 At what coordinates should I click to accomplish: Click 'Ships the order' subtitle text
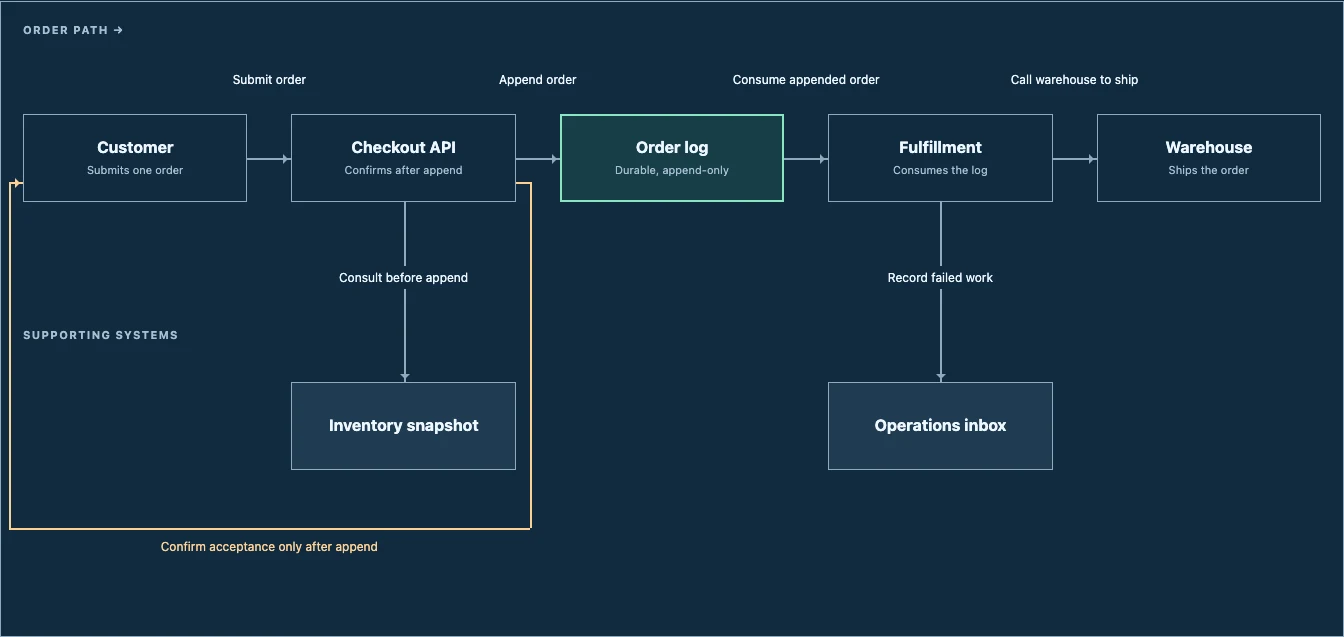[1209, 170]
